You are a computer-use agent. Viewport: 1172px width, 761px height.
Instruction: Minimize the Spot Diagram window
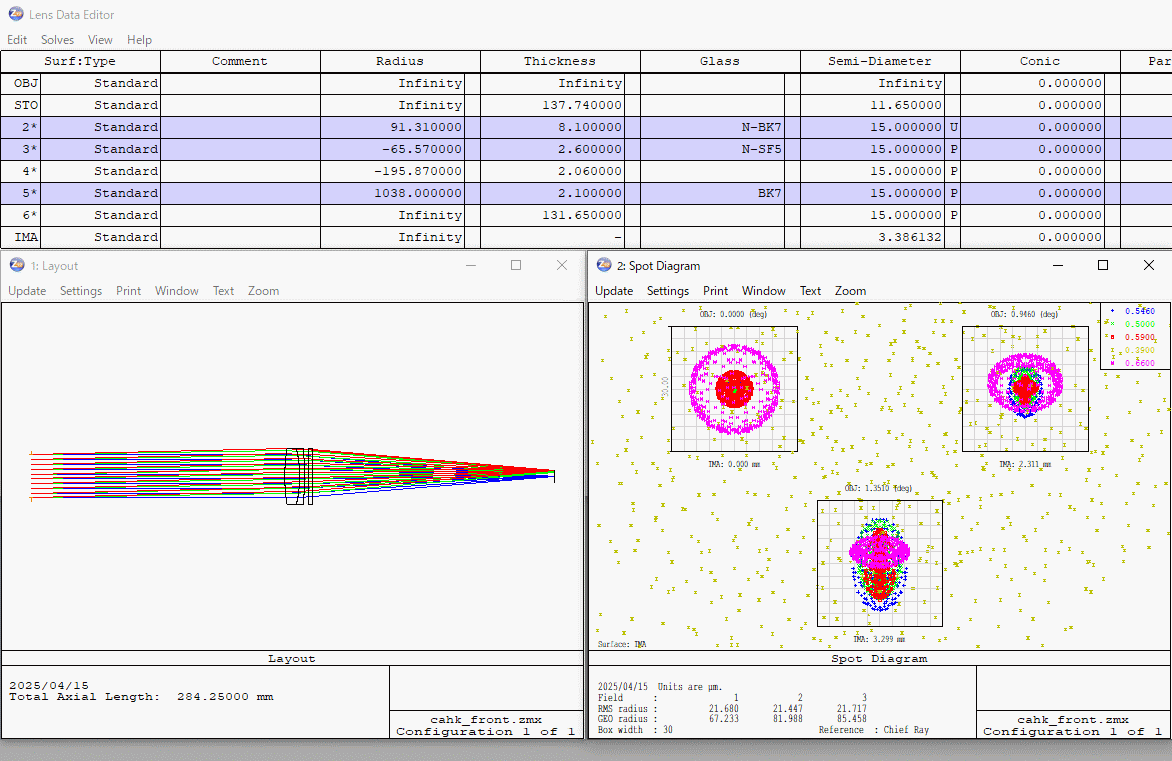click(x=1058, y=265)
